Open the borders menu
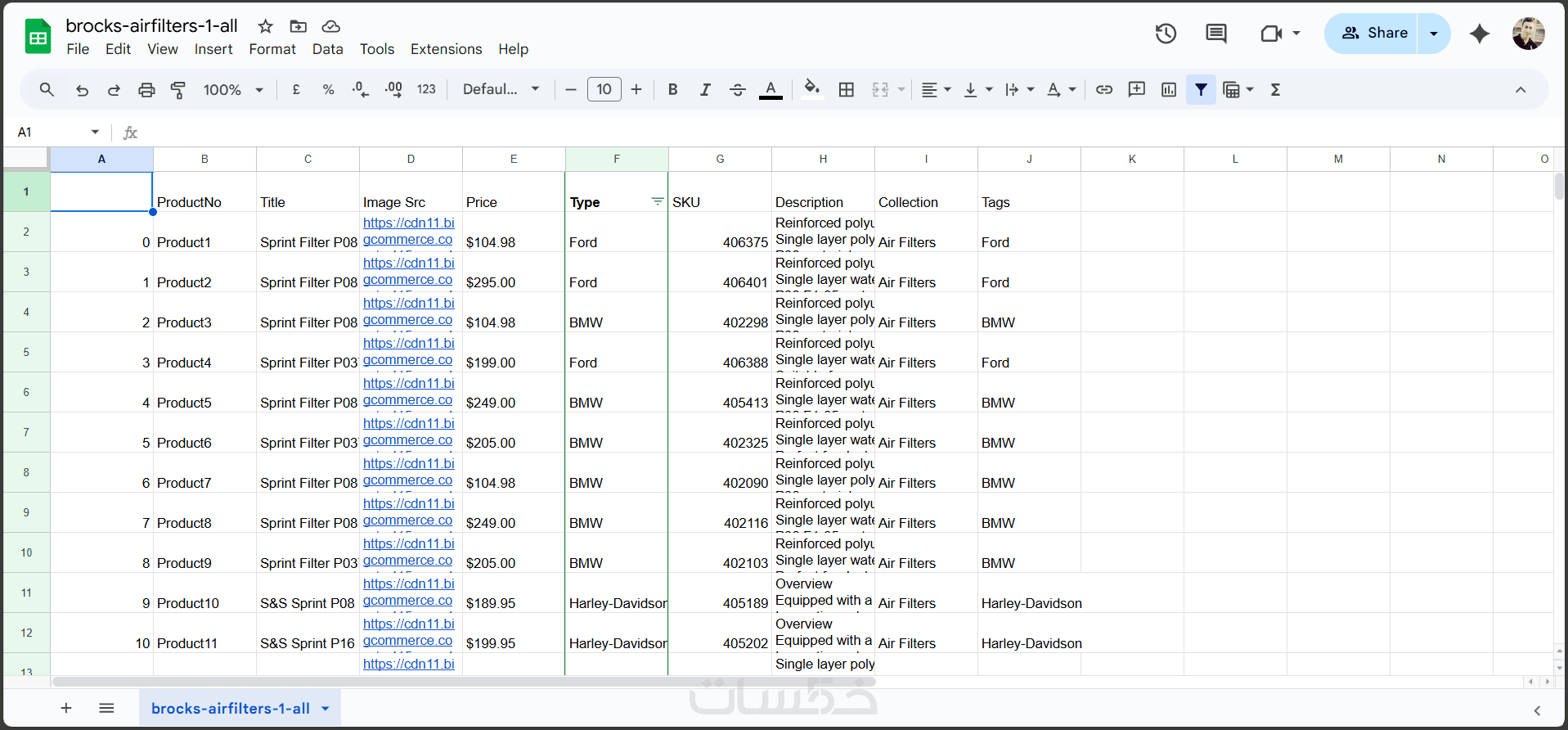 tap(847, 89)
